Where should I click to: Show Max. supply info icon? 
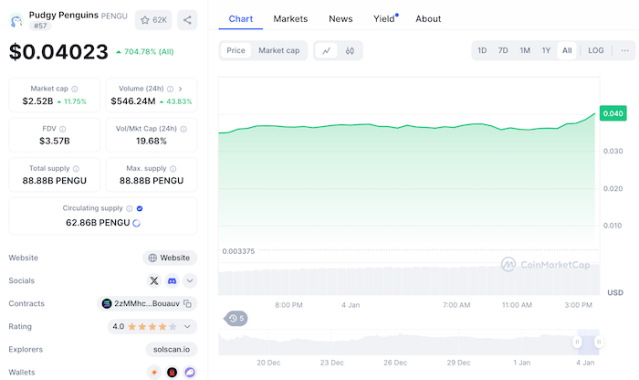click(173, 168)
